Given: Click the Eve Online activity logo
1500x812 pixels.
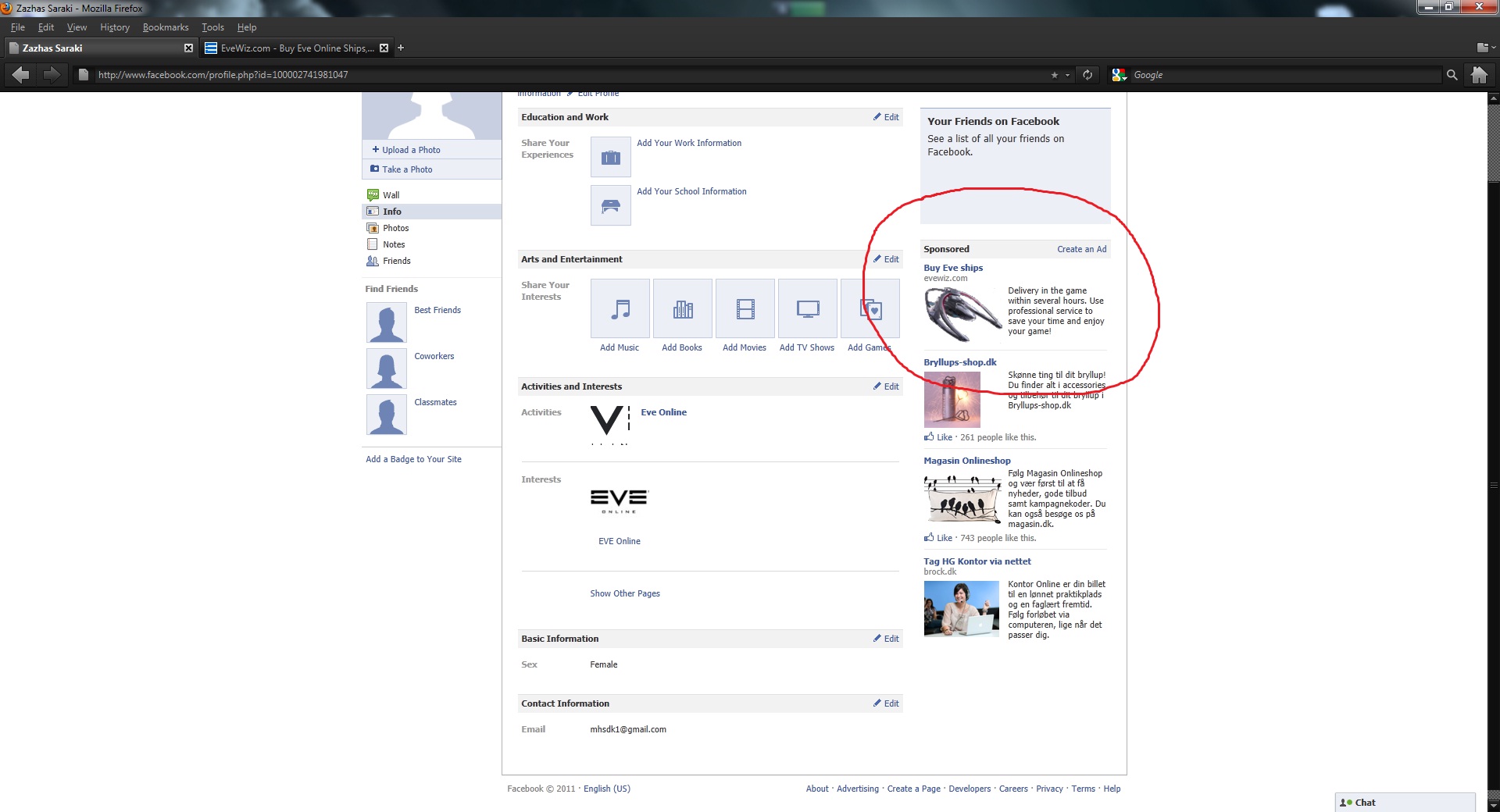Looking at the screenshot, I should [610, 424].
